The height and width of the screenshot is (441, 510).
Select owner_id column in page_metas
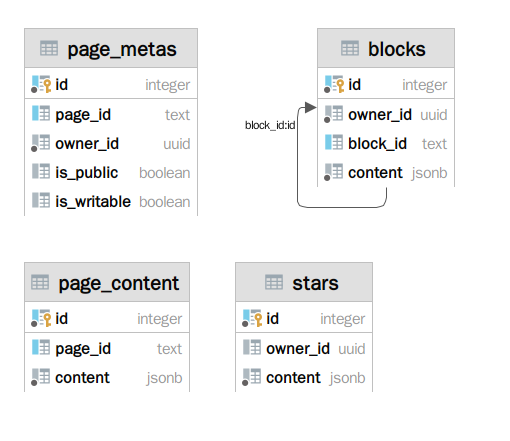tap(111, 144)
